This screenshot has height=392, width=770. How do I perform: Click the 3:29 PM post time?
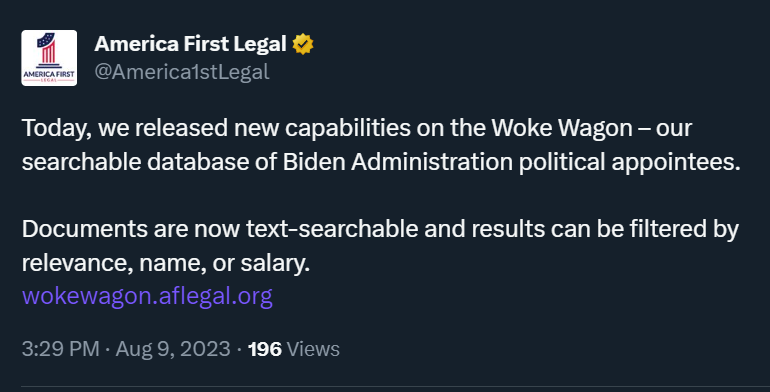click(61, 349)
